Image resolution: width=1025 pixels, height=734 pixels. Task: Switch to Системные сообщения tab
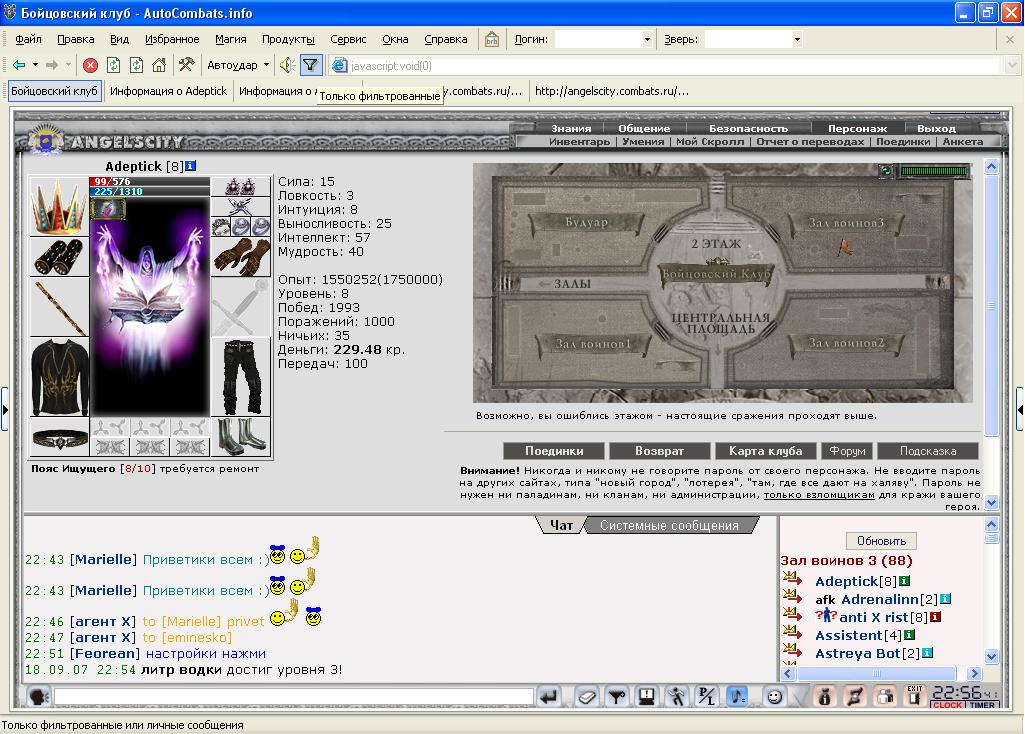pyautogui.click(x=669, y=525)
